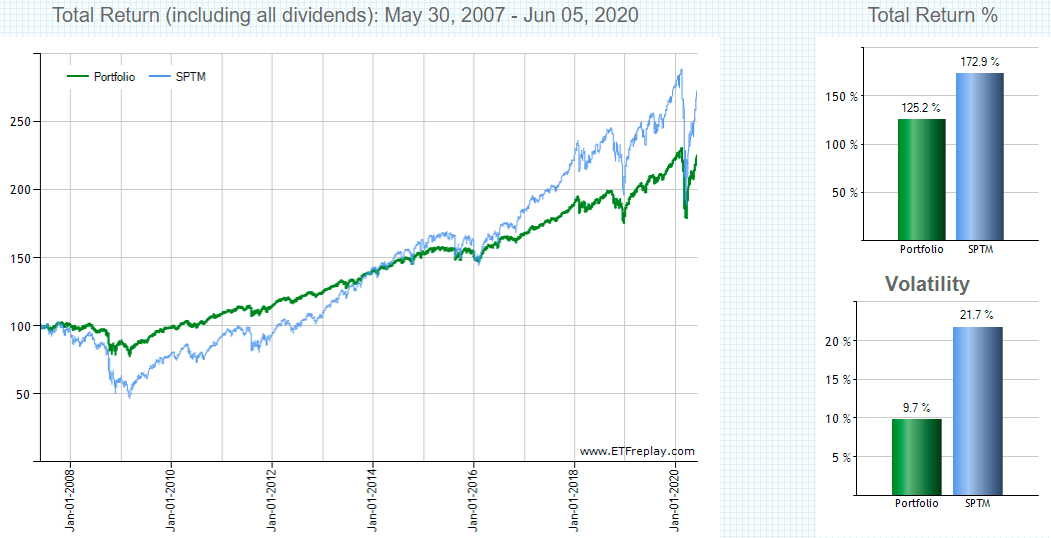Click the 172.9 % value label
Viewport: 1051px width, 538px height.
click(980, 62)
